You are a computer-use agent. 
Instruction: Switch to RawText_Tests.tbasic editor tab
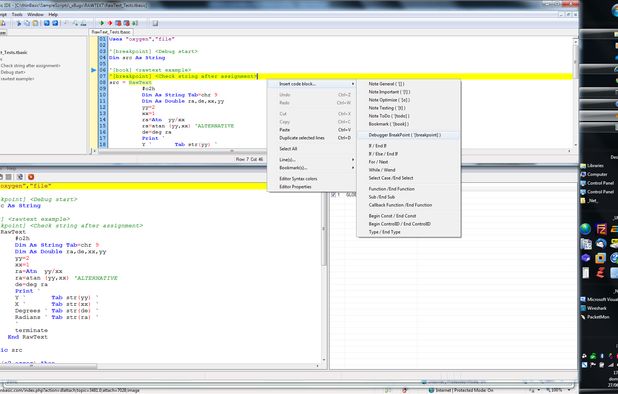coord(111,32)
